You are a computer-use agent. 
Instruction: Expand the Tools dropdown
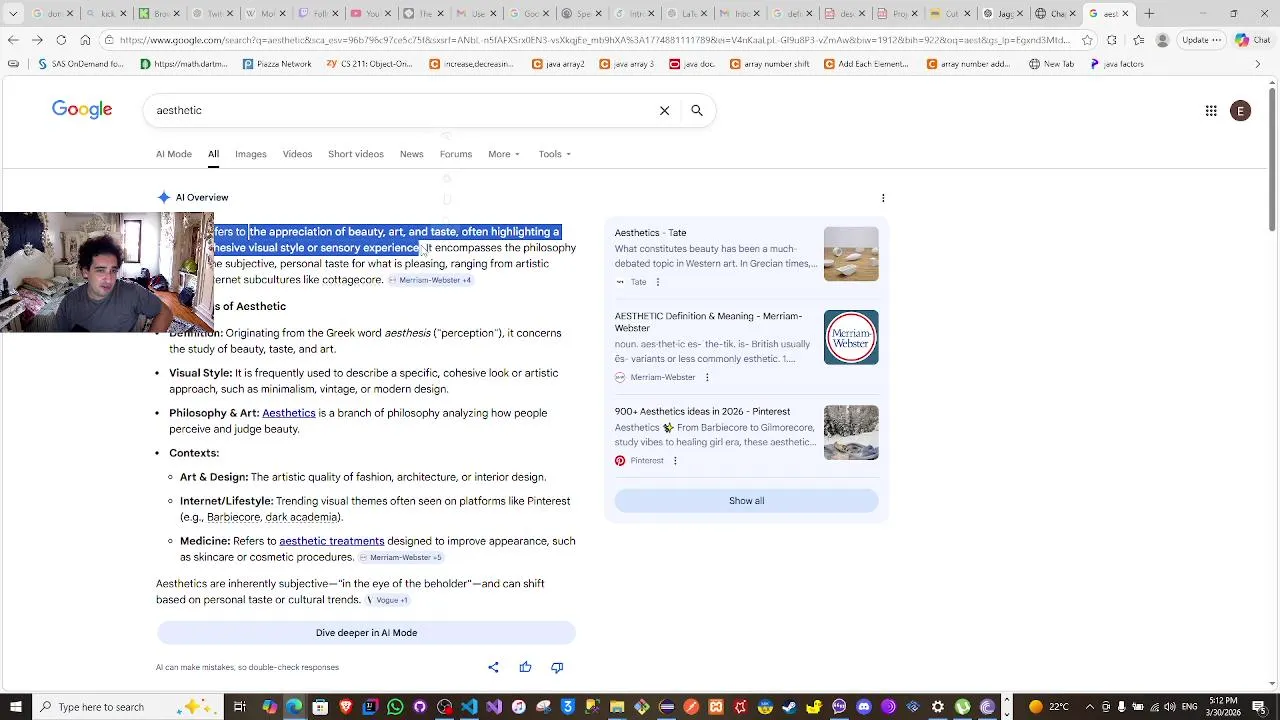point(555,154)
